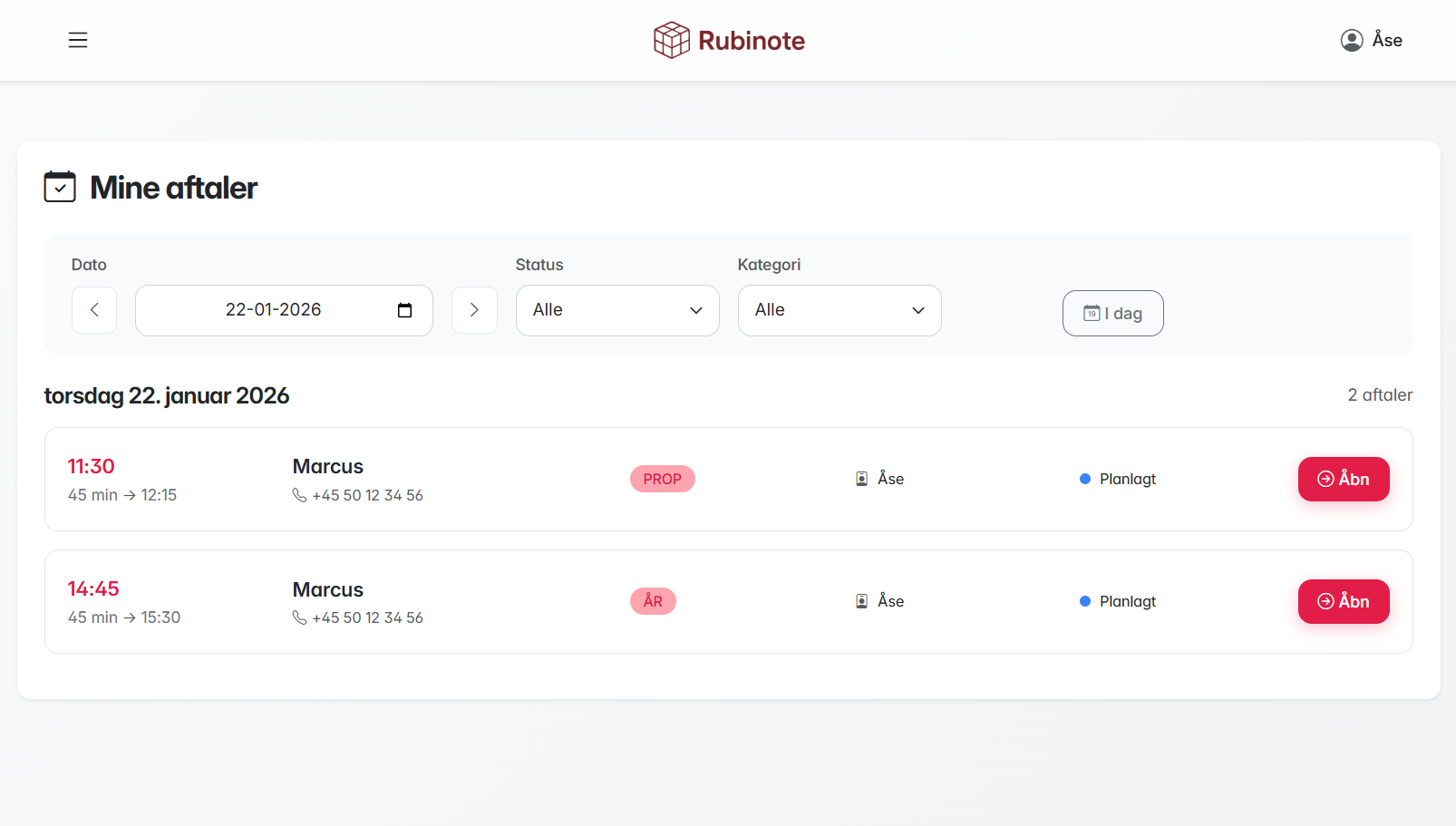Select the Mine aftaler calendar heading icon

point(60,187)
